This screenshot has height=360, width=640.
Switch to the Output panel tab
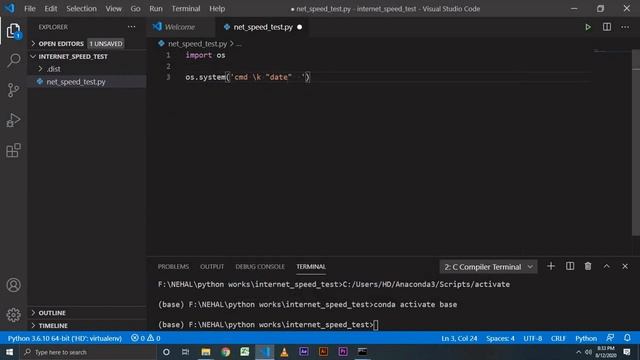pos(212,267)
